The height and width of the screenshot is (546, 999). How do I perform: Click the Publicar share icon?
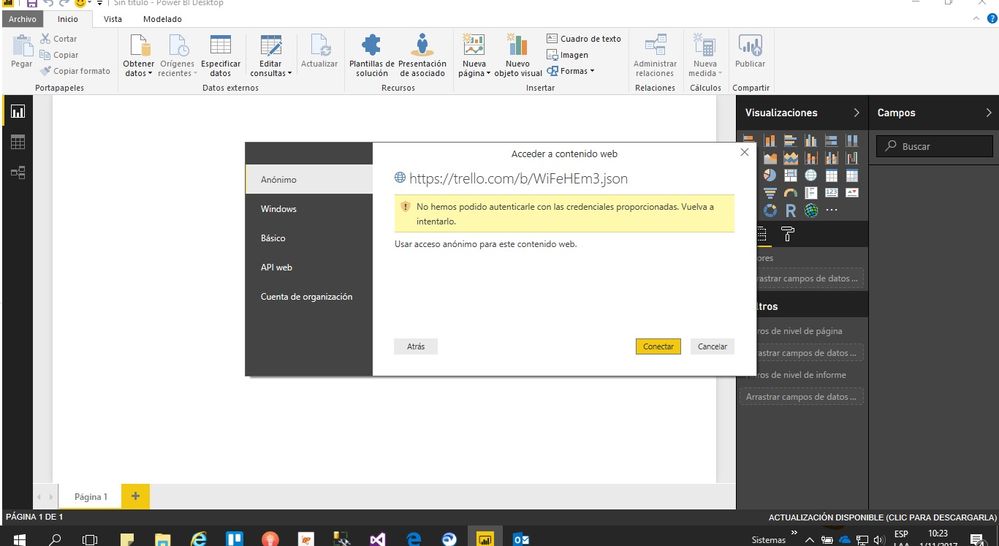pyautogui.click(x=751, y=45)
